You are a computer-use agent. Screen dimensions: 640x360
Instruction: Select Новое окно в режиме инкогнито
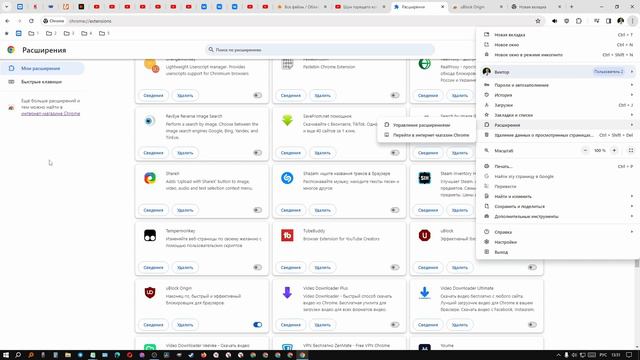tap(558, 55)
